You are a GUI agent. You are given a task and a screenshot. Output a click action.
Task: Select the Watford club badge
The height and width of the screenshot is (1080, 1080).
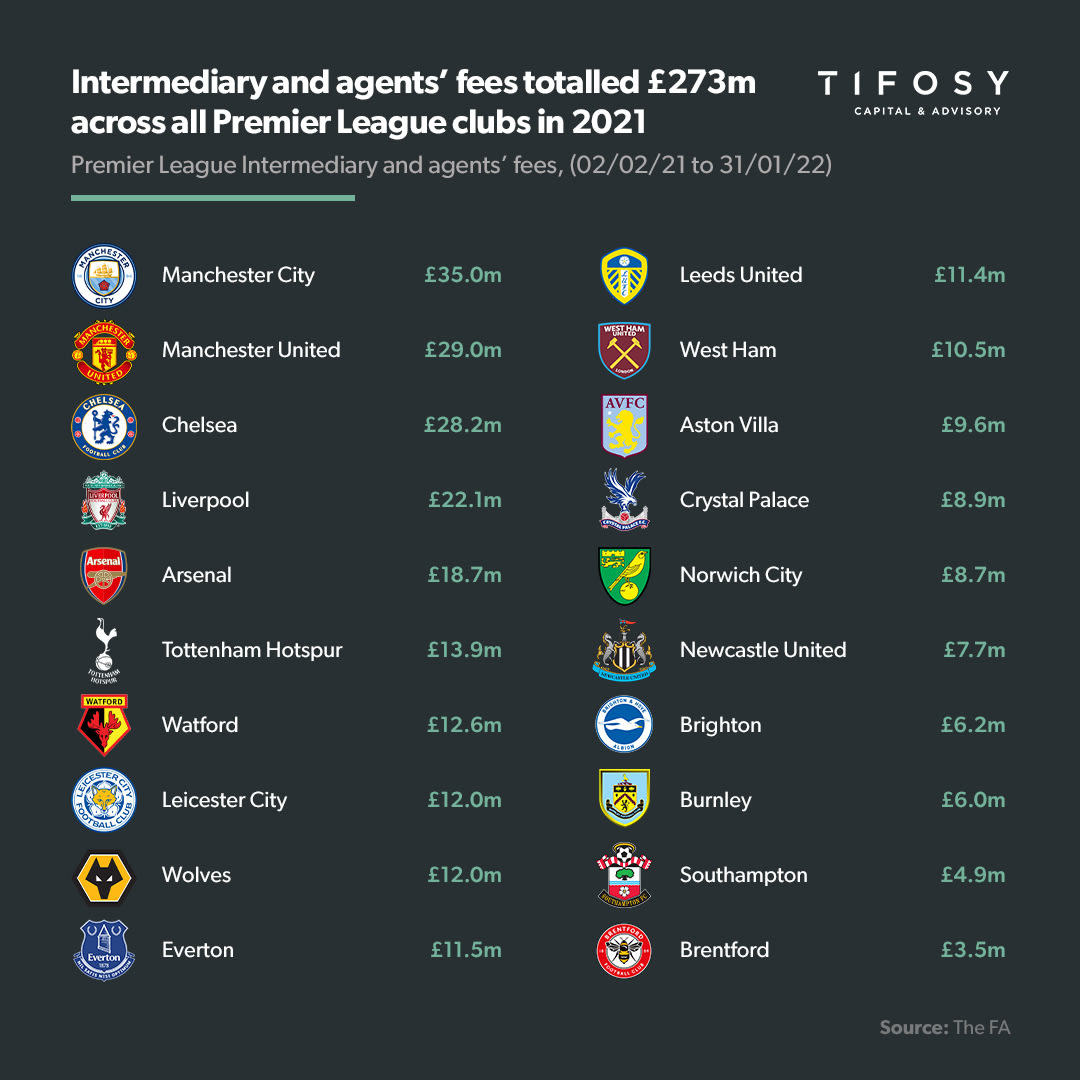104,725
